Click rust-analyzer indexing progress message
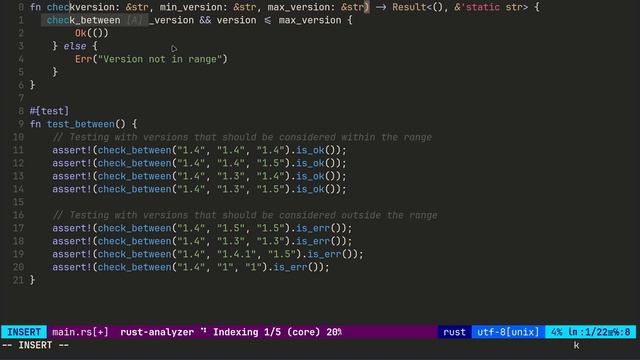Viewport: 640px width, 360px height. pos(231,332)
